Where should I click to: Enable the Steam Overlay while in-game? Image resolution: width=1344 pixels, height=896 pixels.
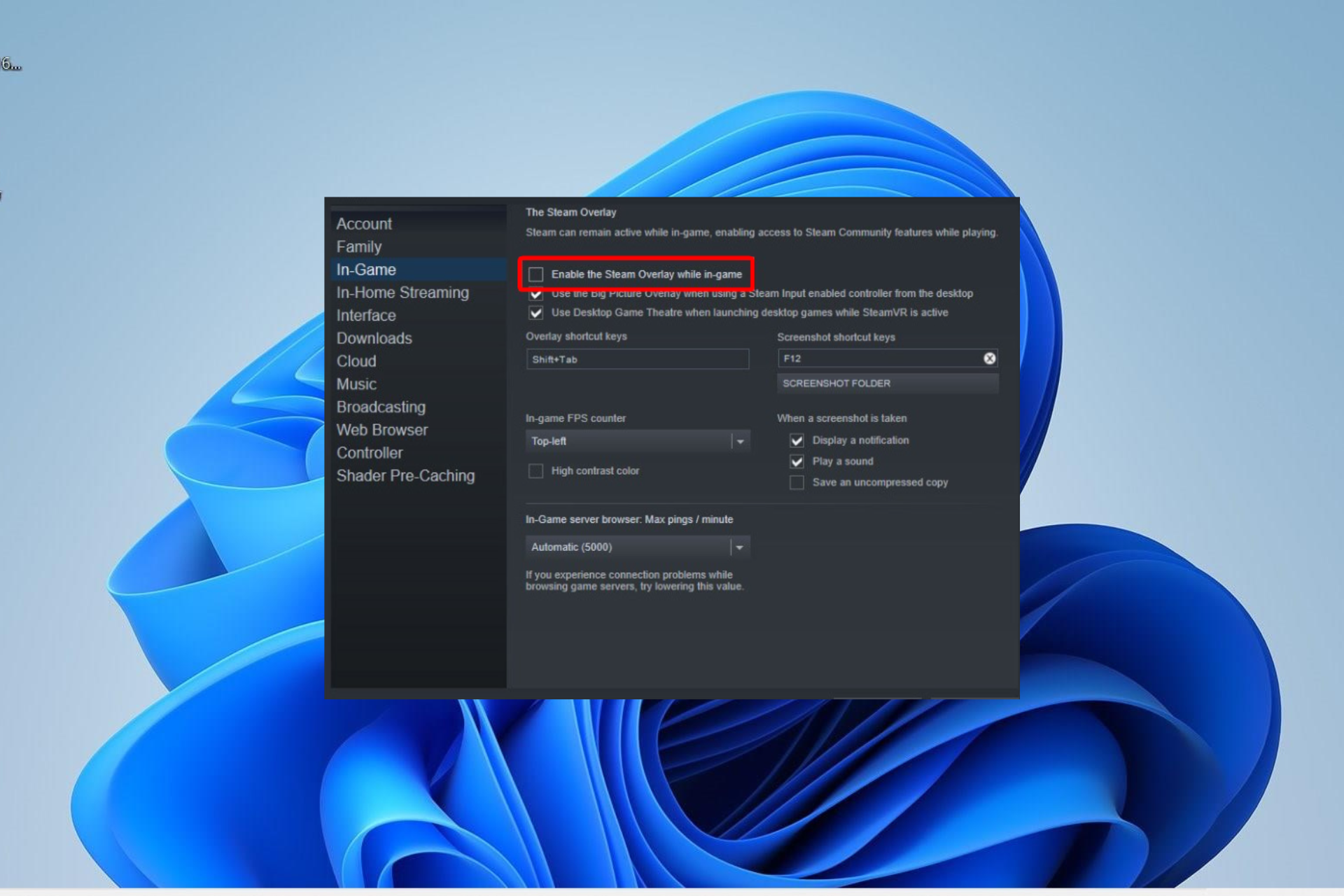pyautogui.click(x=536, y=273)
